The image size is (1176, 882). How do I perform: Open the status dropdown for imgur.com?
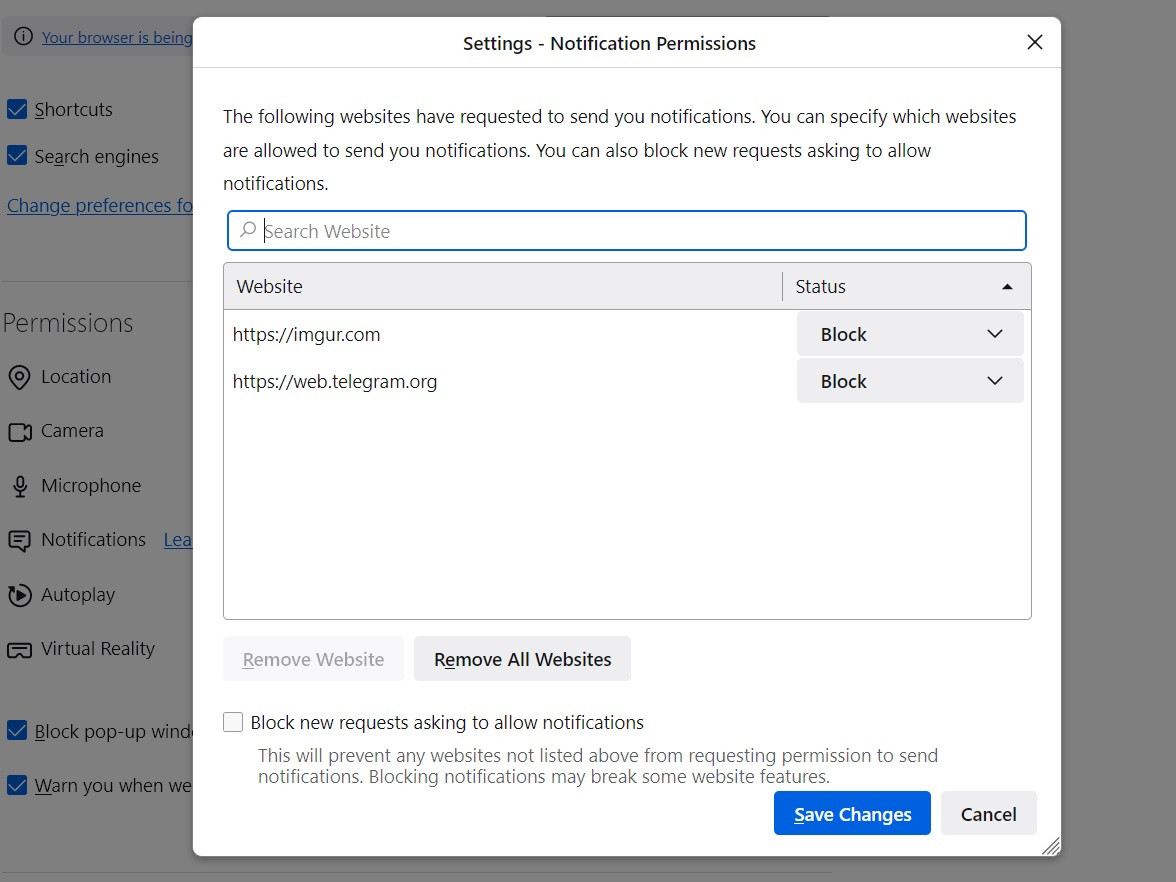909,334
